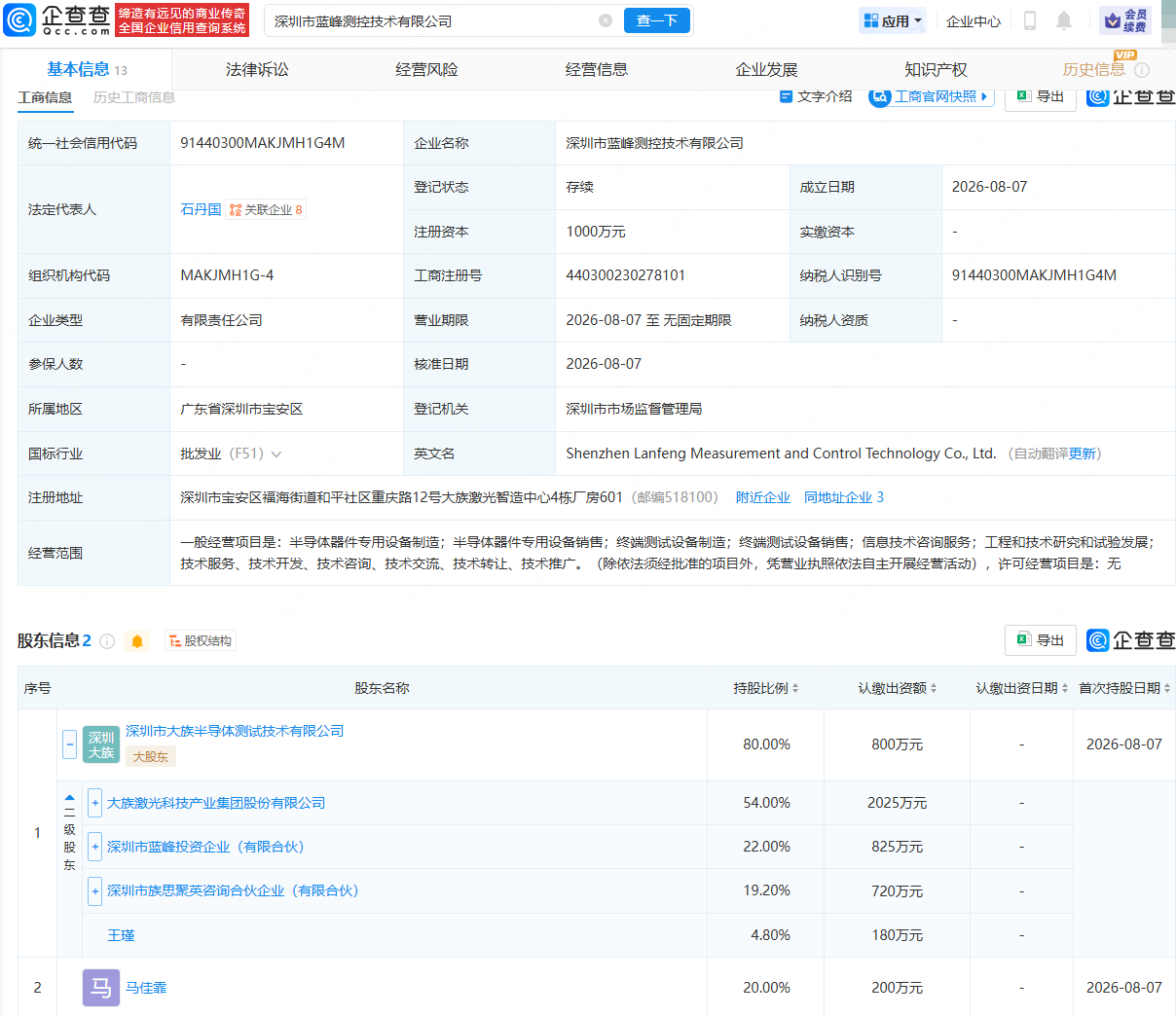Open the notification bell in header
Screen dimensions: 1176x1016
pyautogui.click(x=1064, y=20)
